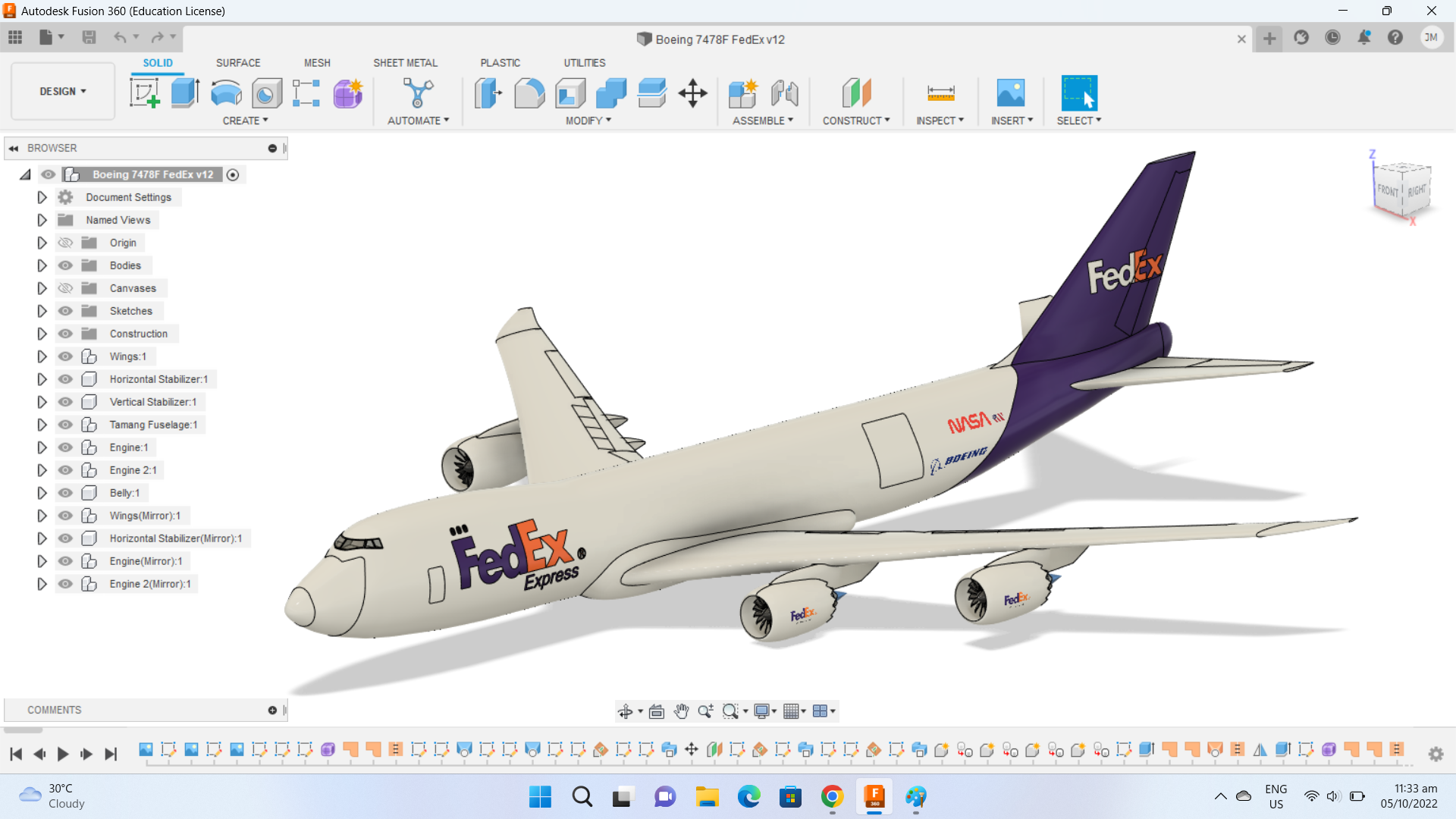Jump to the timeline beginning
Viewport: 1456px width, 819px height.
point(16,754)
